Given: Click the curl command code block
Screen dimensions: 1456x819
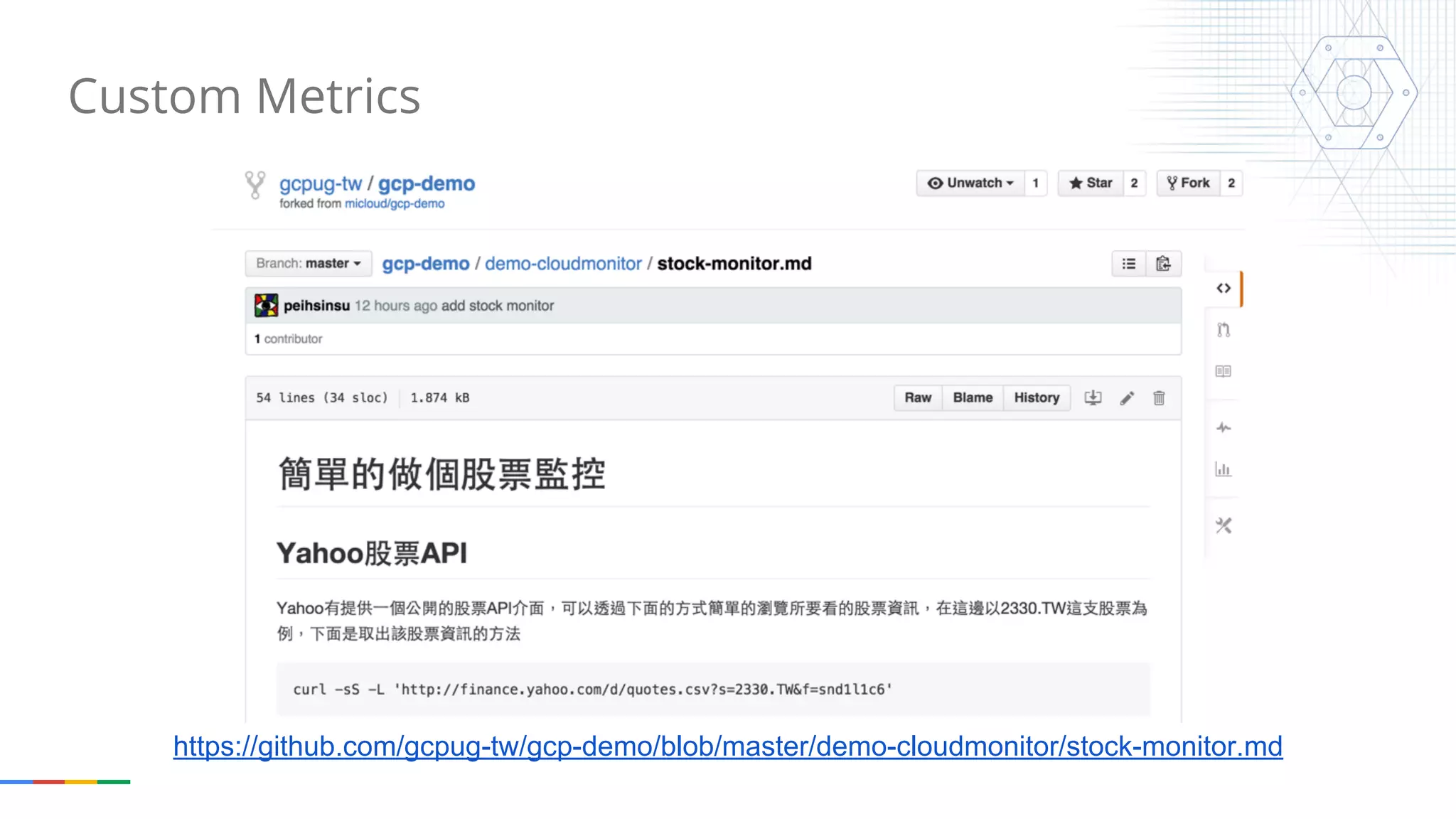Looking at the screenshot, I should (713, 689).
